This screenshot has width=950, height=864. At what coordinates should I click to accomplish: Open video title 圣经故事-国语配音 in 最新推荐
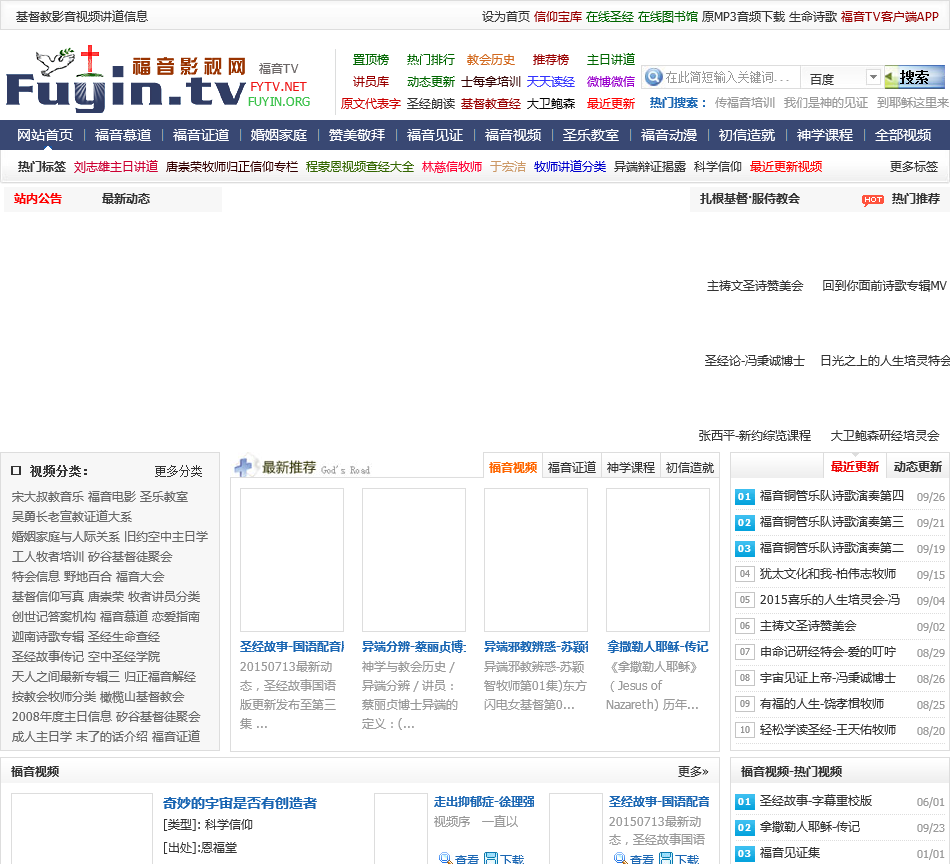click(x=292, y=646)
